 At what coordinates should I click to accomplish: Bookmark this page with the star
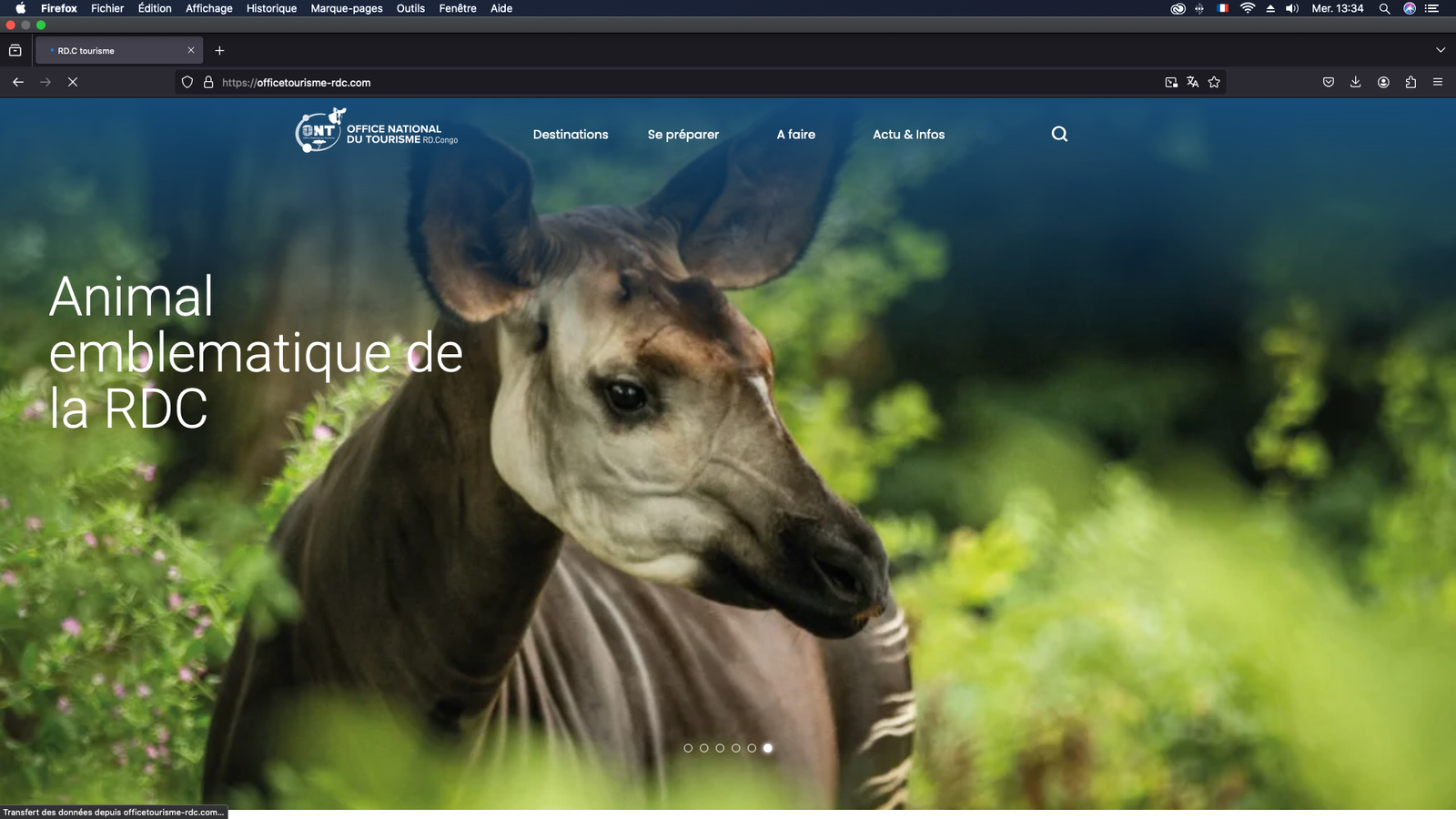(x=1214, y=82)
